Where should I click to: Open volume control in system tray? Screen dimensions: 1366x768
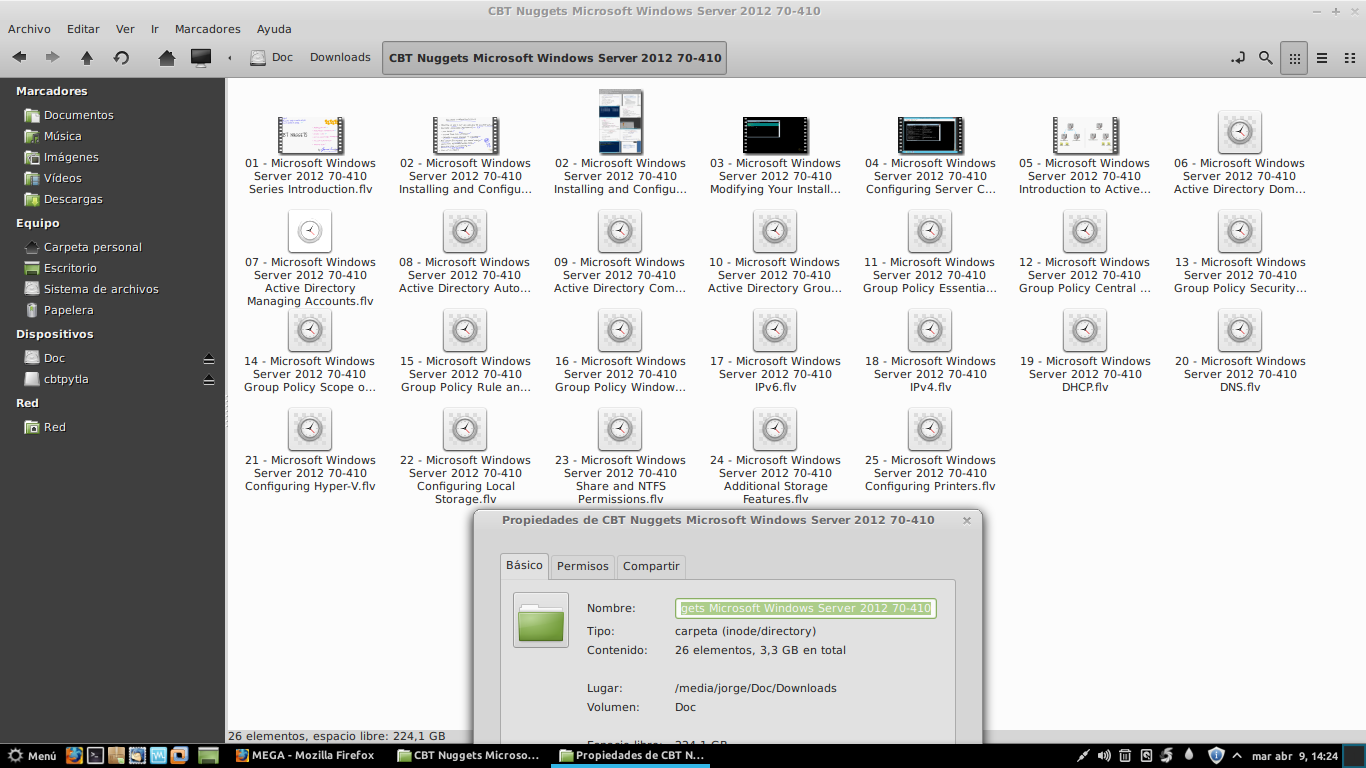pos(1104,756)
